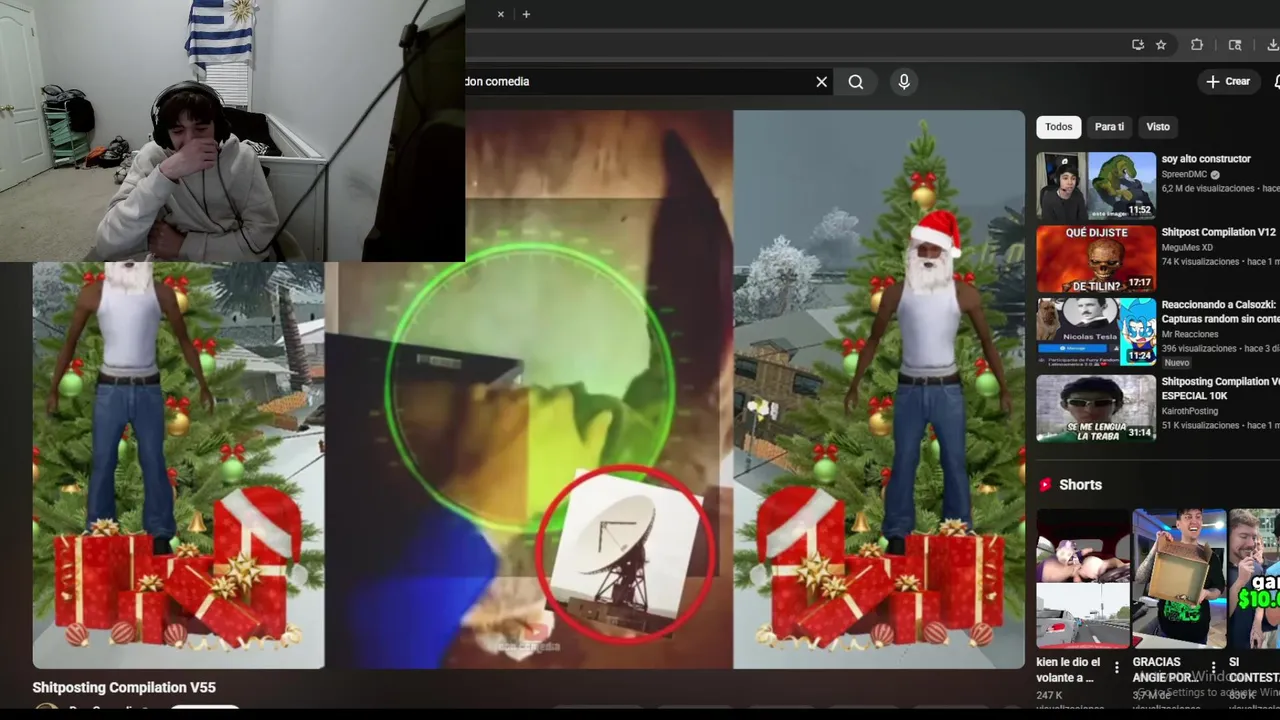Click the 31:14 duration badge
1280x720 pixels.
pyautogui.click(x=1140, y=432)
